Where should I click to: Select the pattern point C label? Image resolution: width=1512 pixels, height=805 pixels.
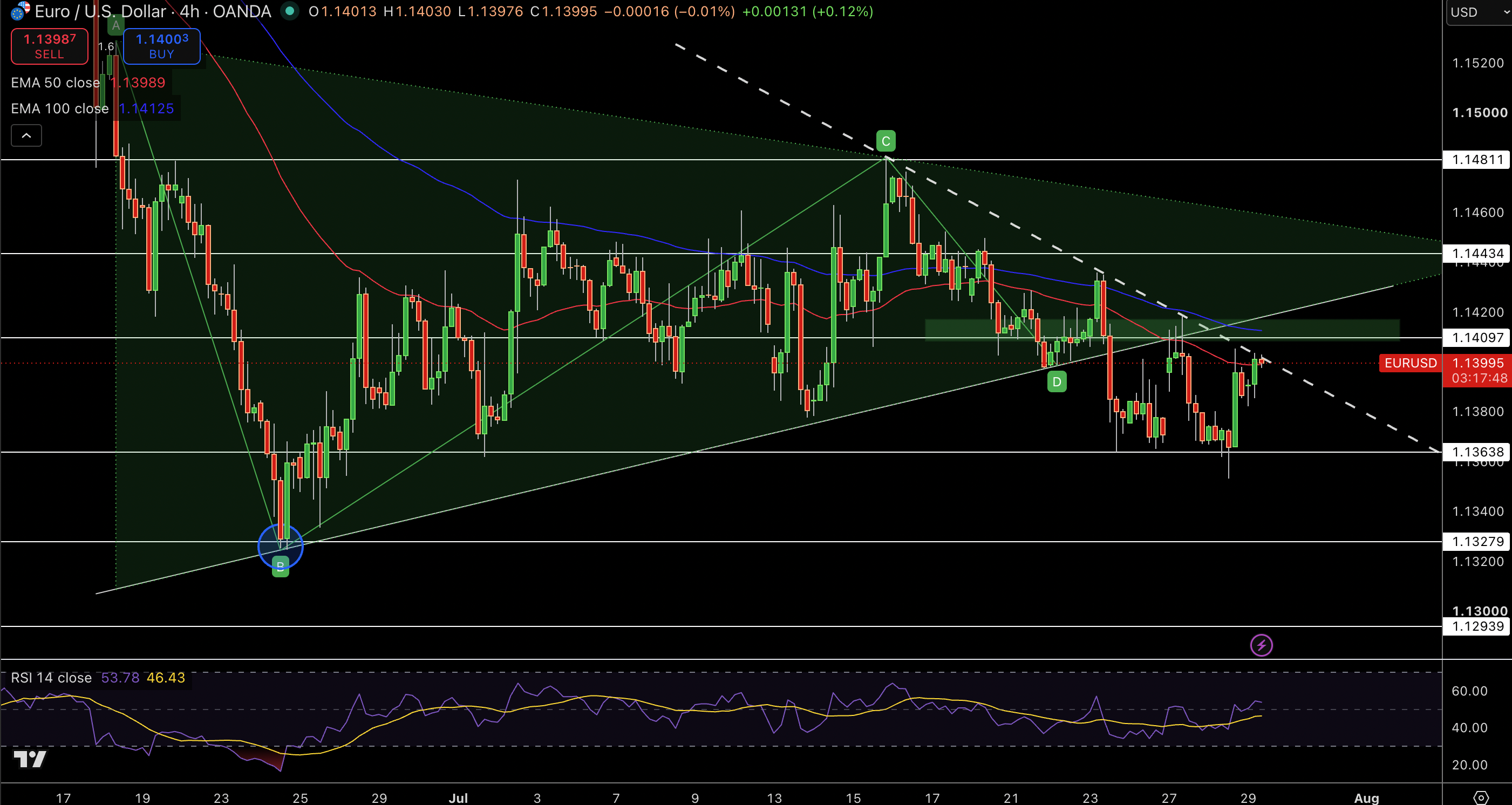point(886,141)
